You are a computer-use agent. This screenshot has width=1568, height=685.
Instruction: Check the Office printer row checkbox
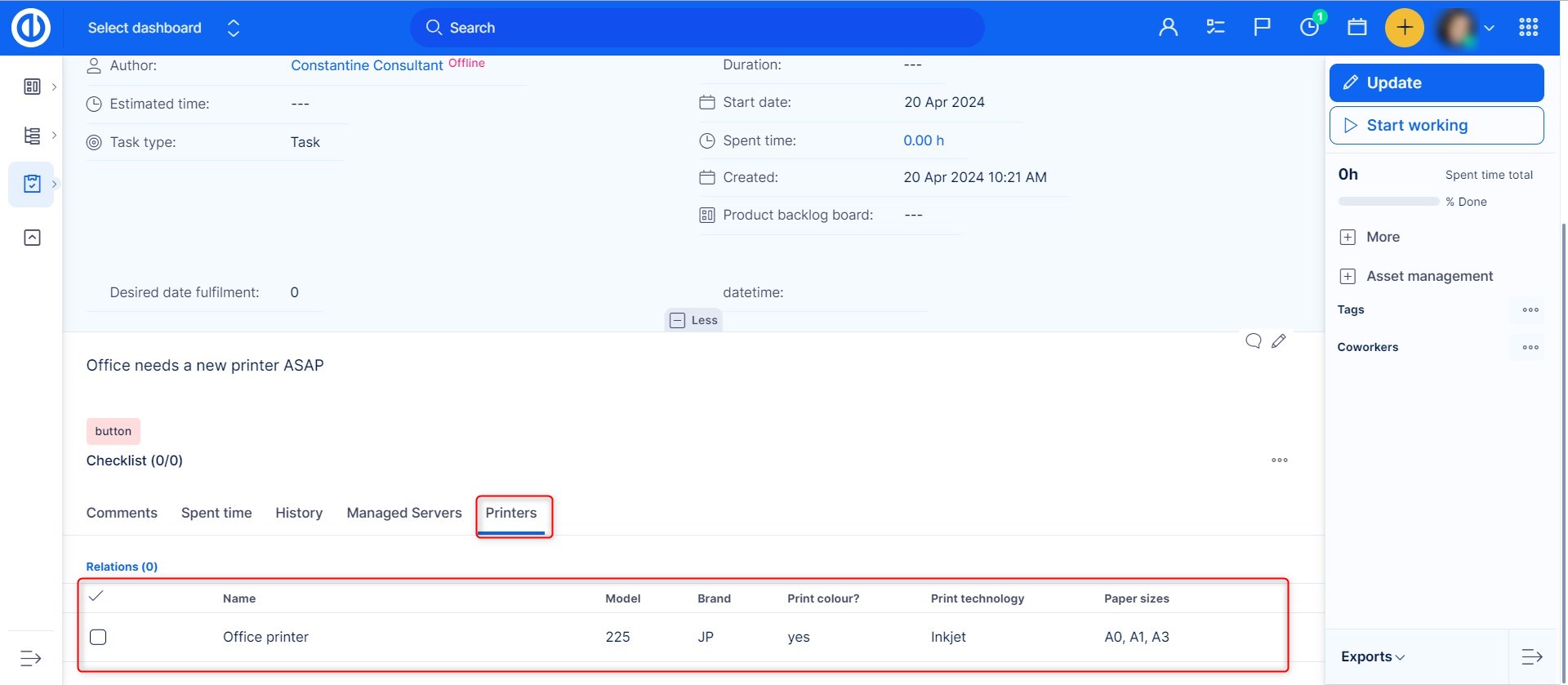click(x=98, y=637)
